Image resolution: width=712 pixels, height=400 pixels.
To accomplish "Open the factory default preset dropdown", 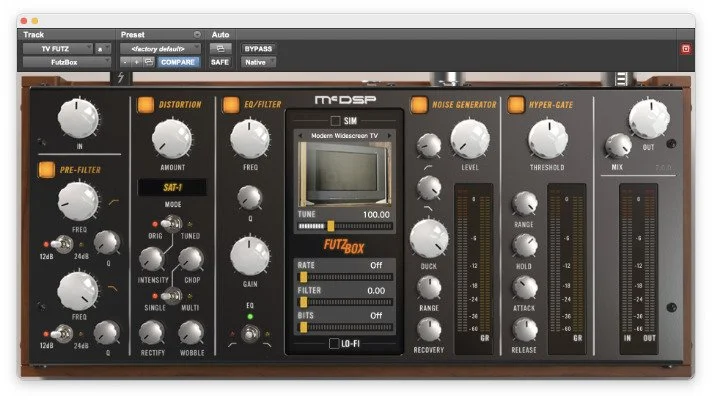I will (160, 49).
